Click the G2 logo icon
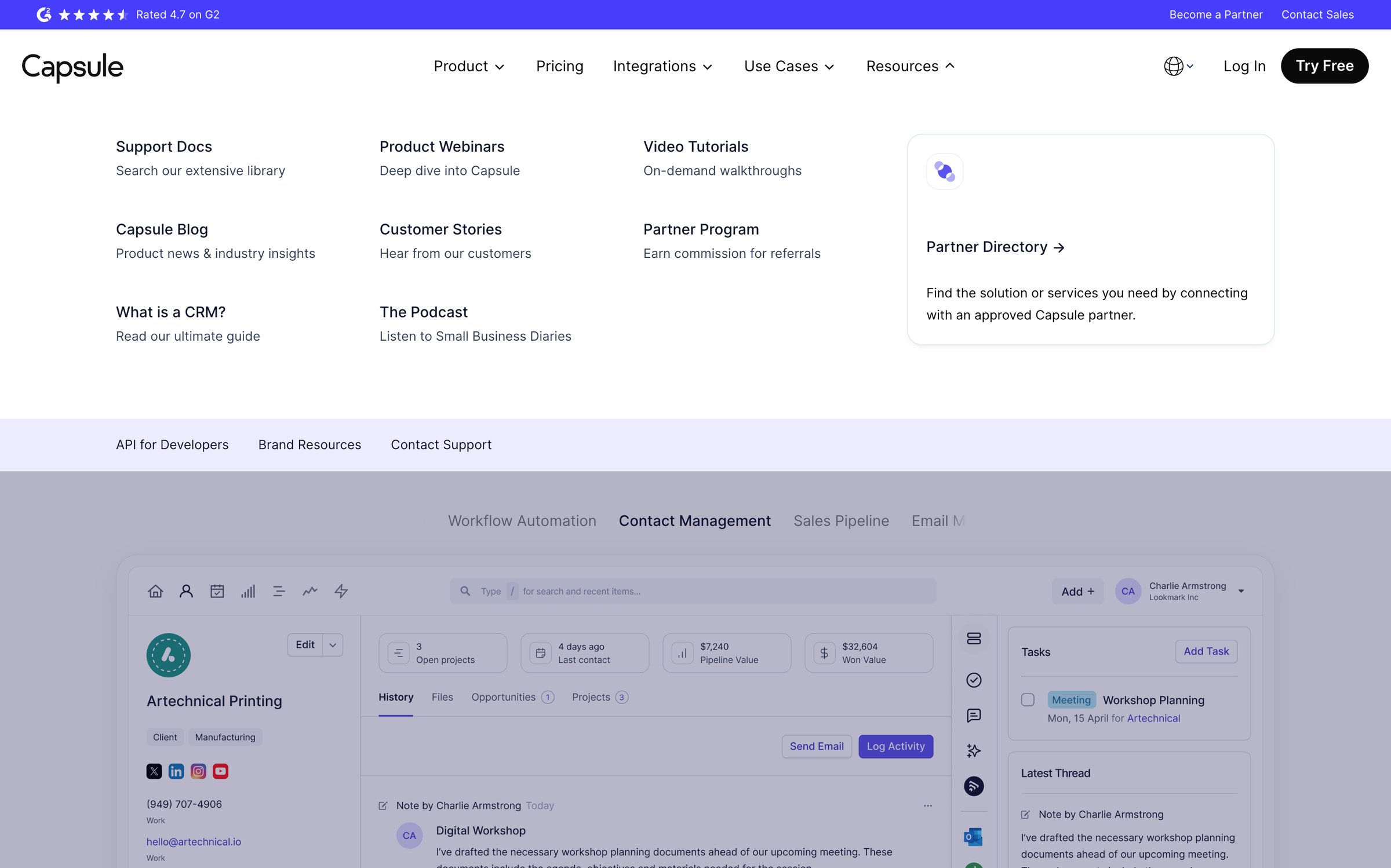1391x868 pixels. point(44,14)
